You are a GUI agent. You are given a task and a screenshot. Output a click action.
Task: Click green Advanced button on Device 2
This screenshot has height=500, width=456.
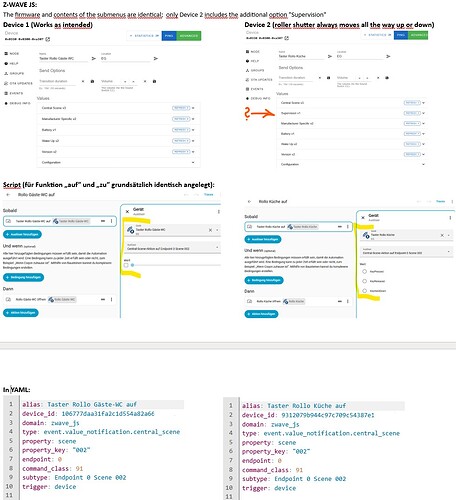tap(418, 35)
